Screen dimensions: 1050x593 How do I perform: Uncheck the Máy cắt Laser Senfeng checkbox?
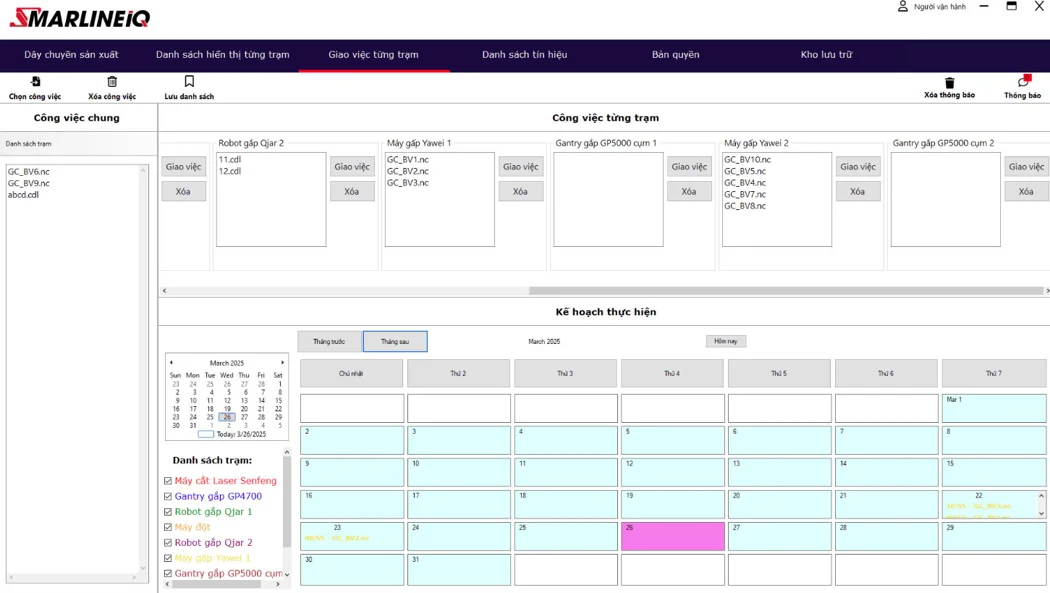click(x=168, y=481)
